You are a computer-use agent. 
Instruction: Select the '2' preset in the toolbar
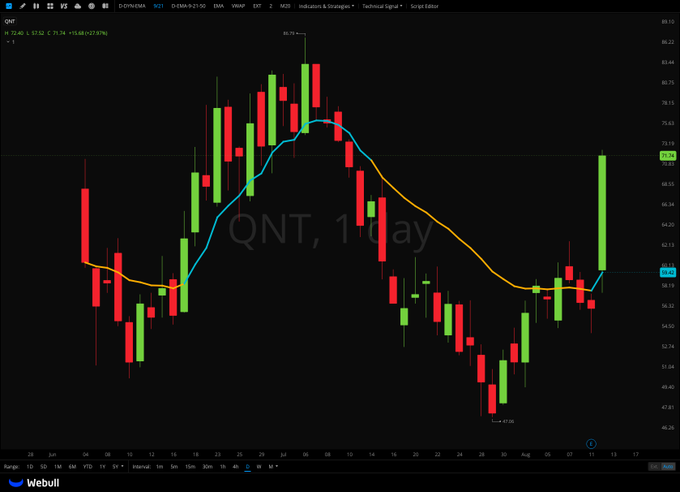pos(271,6)
